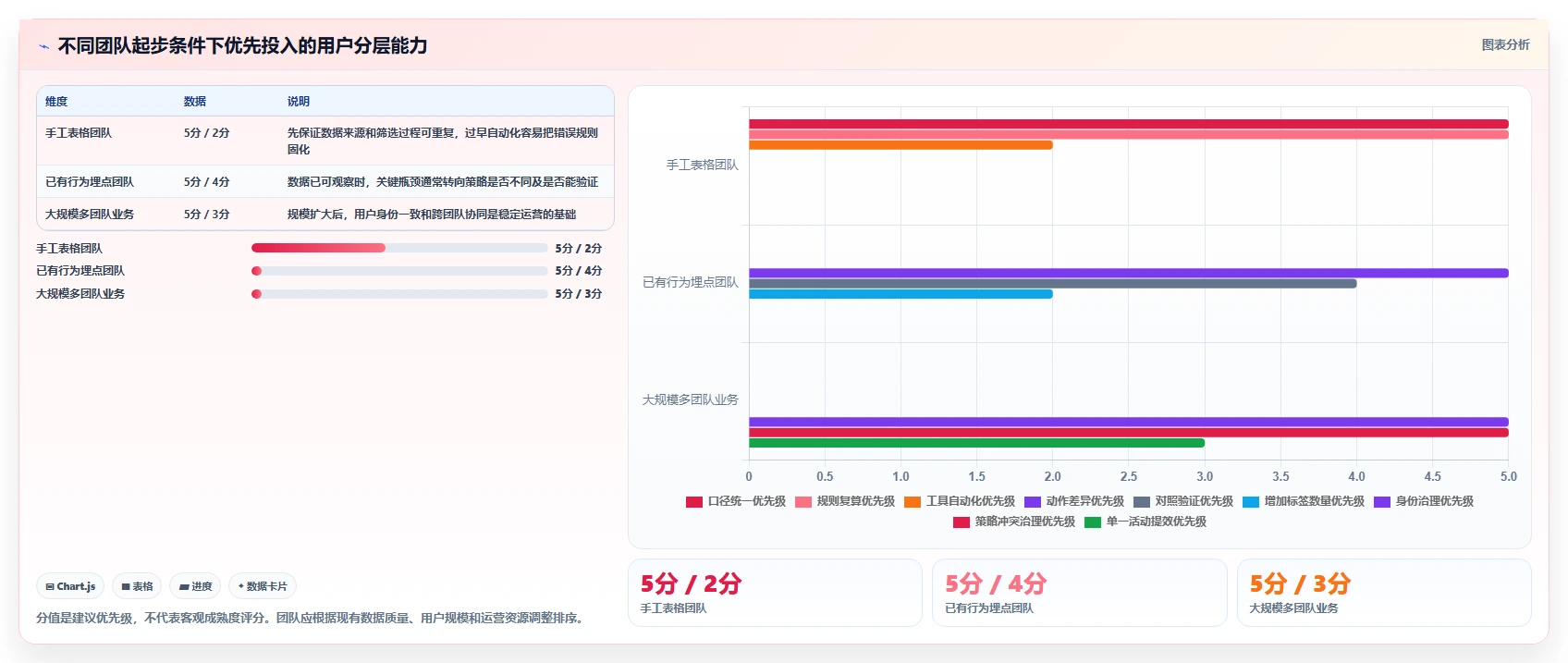Toggle the 工具自动化优先级 legend swatch
Screen dimensions: 1568x663
click(x=913, y=501)
